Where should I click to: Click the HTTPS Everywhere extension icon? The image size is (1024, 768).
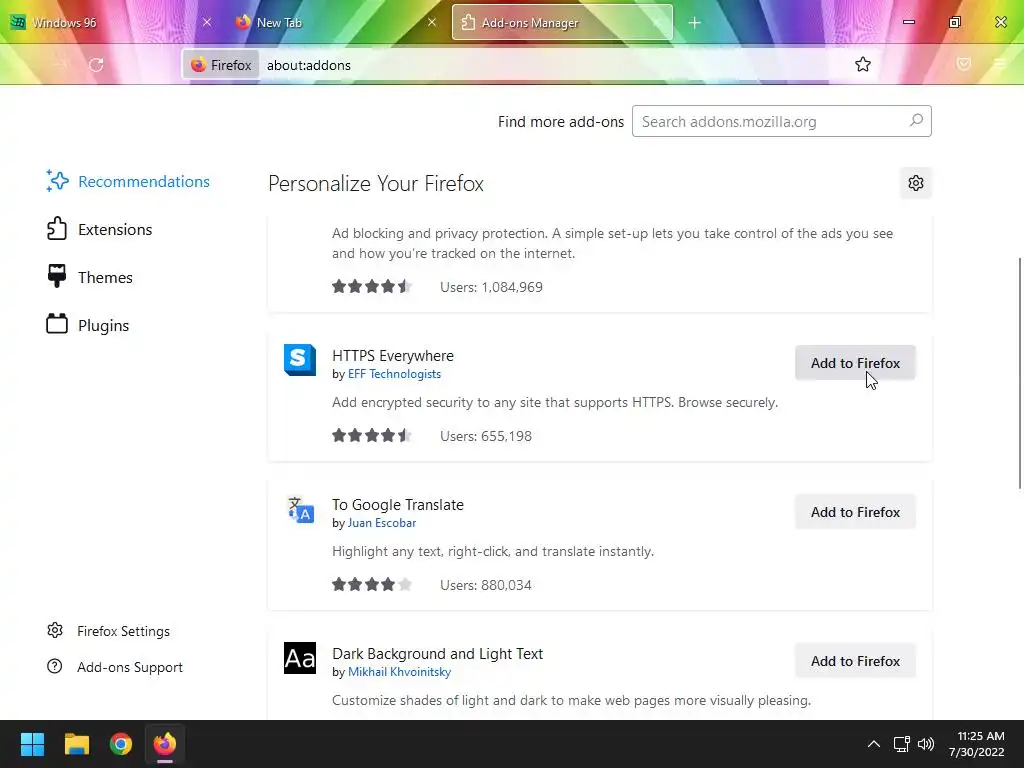300,360
